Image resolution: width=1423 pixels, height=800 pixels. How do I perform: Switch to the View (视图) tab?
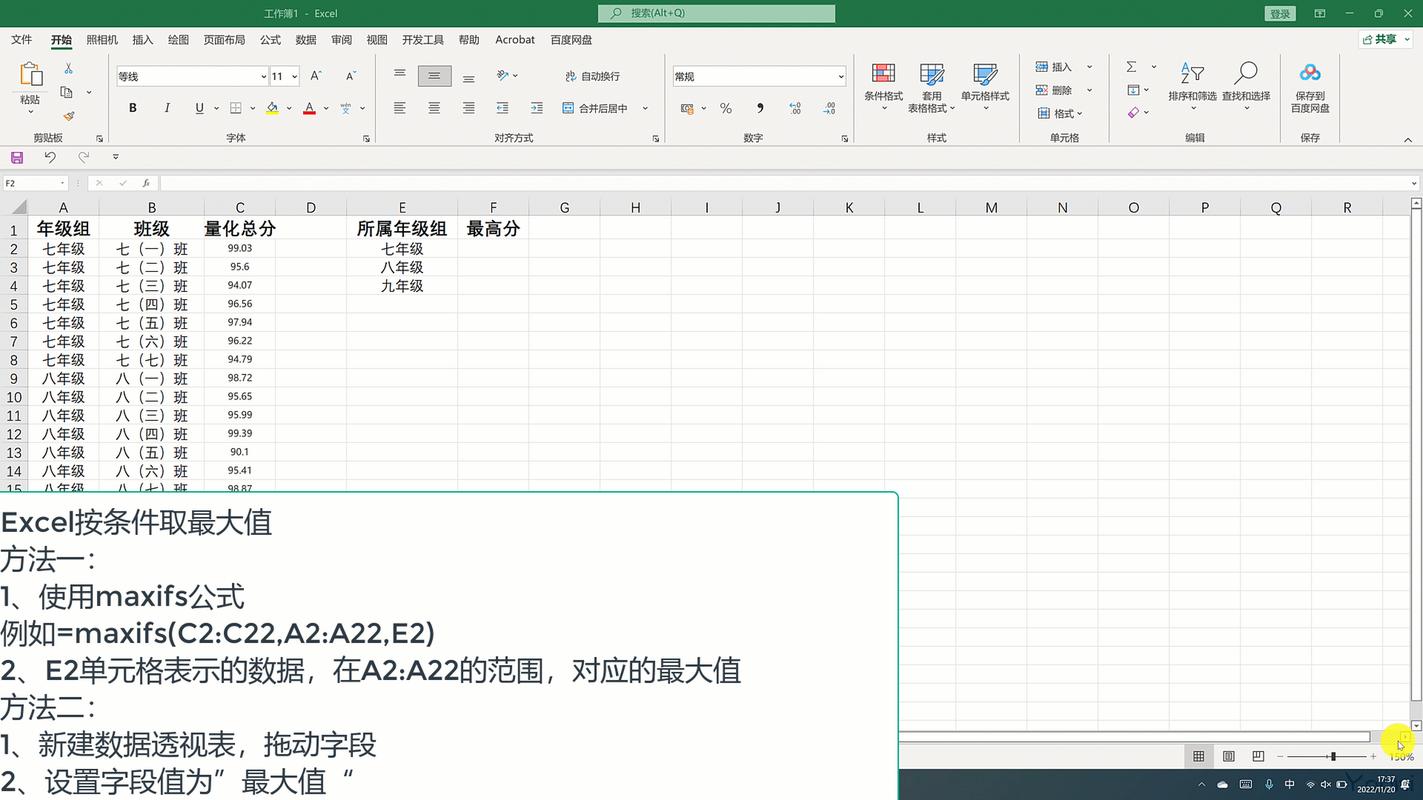pyautogui.click(x=377, y=40)
